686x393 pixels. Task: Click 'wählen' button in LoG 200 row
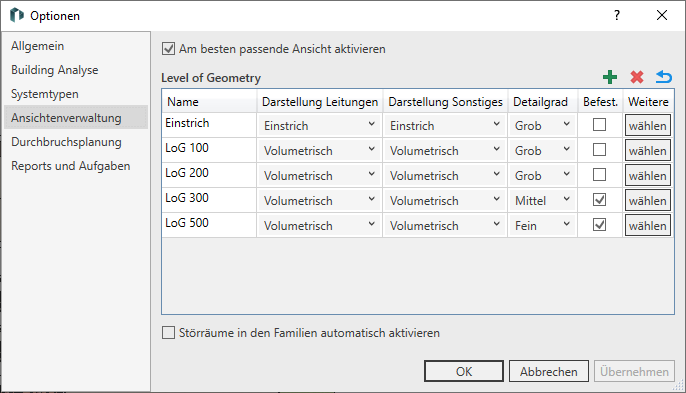tap(648, 175)
